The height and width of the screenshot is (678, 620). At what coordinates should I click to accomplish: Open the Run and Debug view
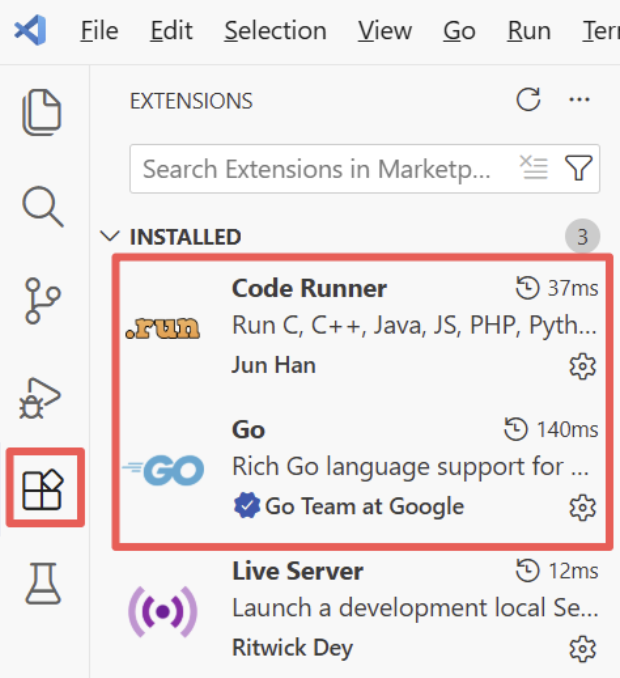pos(40,399)
